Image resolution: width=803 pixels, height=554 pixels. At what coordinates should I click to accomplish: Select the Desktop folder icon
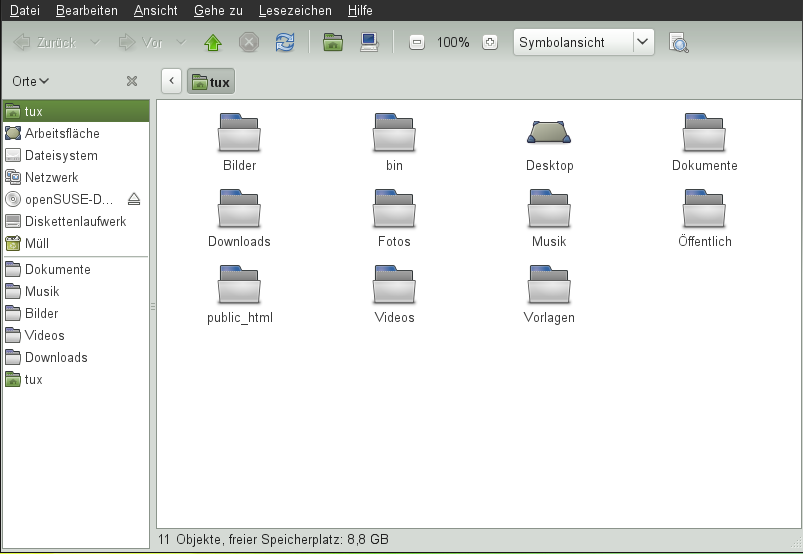point(549,133)
